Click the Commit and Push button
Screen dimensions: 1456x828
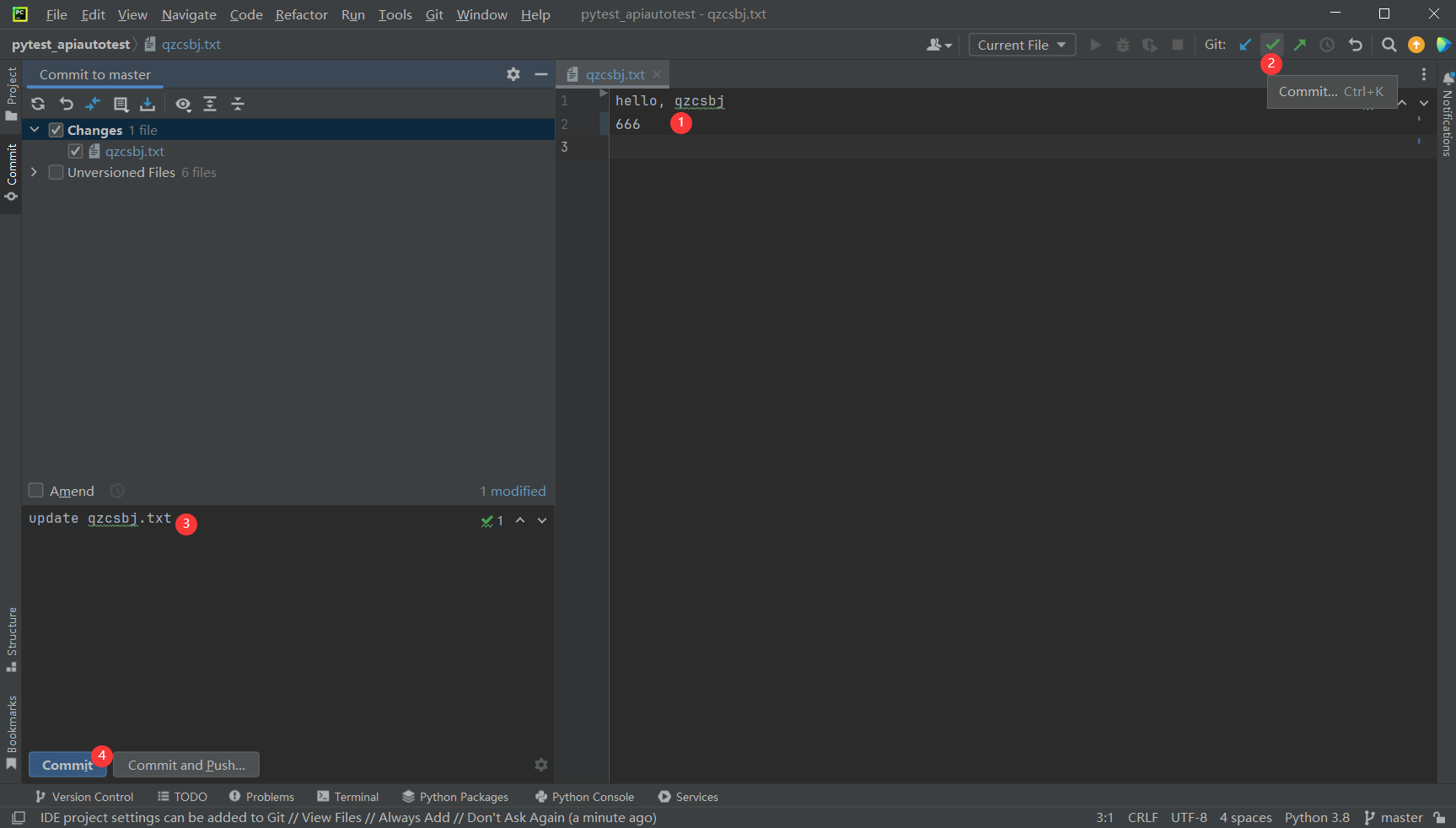pos(186,765)
